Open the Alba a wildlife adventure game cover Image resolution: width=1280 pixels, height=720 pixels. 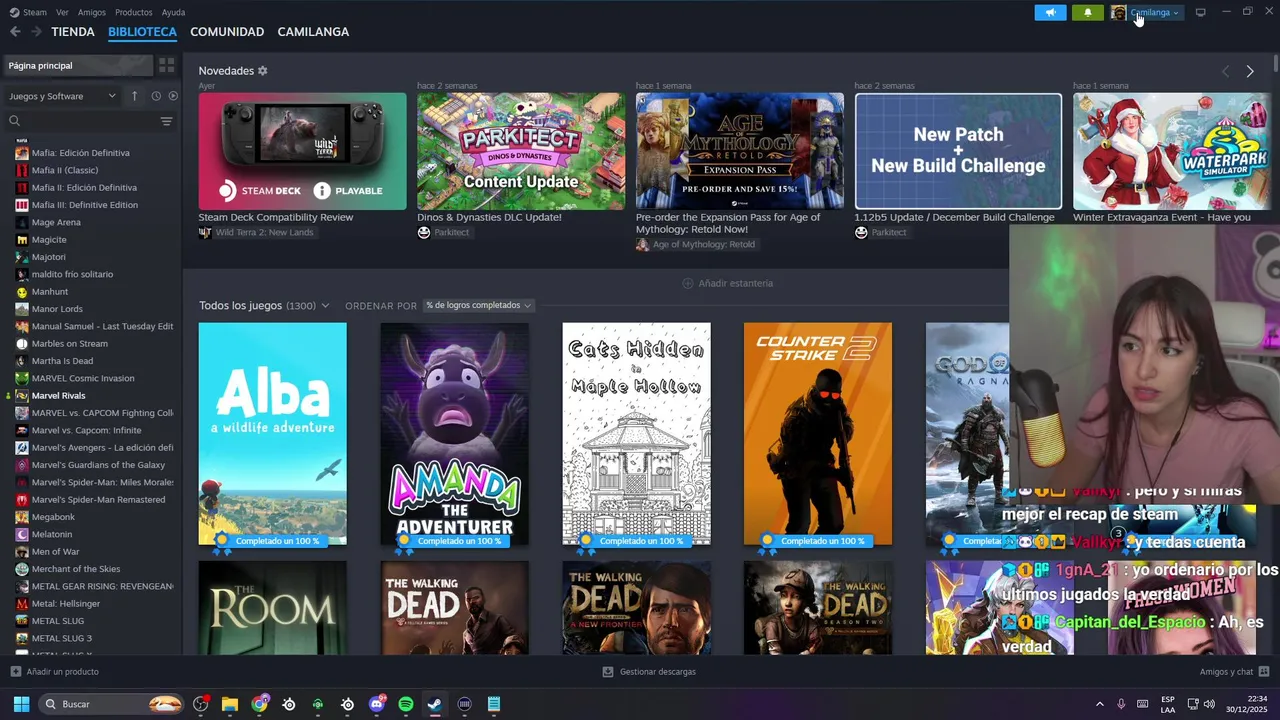tap(273, 434)
